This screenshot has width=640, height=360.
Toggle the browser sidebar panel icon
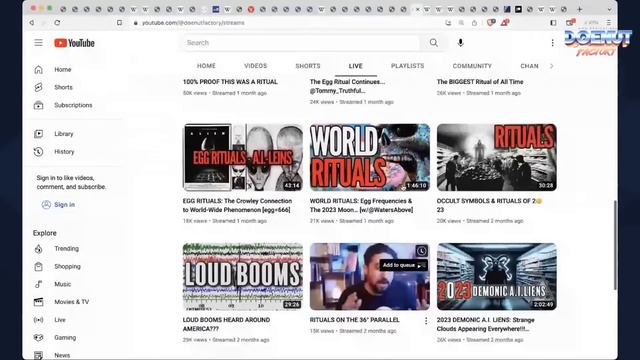(553, 23)
